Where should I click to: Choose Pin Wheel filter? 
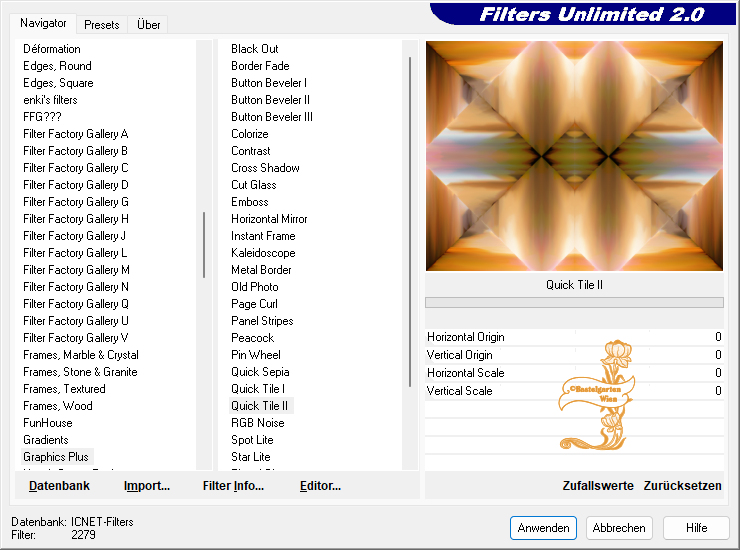(256, 355)
